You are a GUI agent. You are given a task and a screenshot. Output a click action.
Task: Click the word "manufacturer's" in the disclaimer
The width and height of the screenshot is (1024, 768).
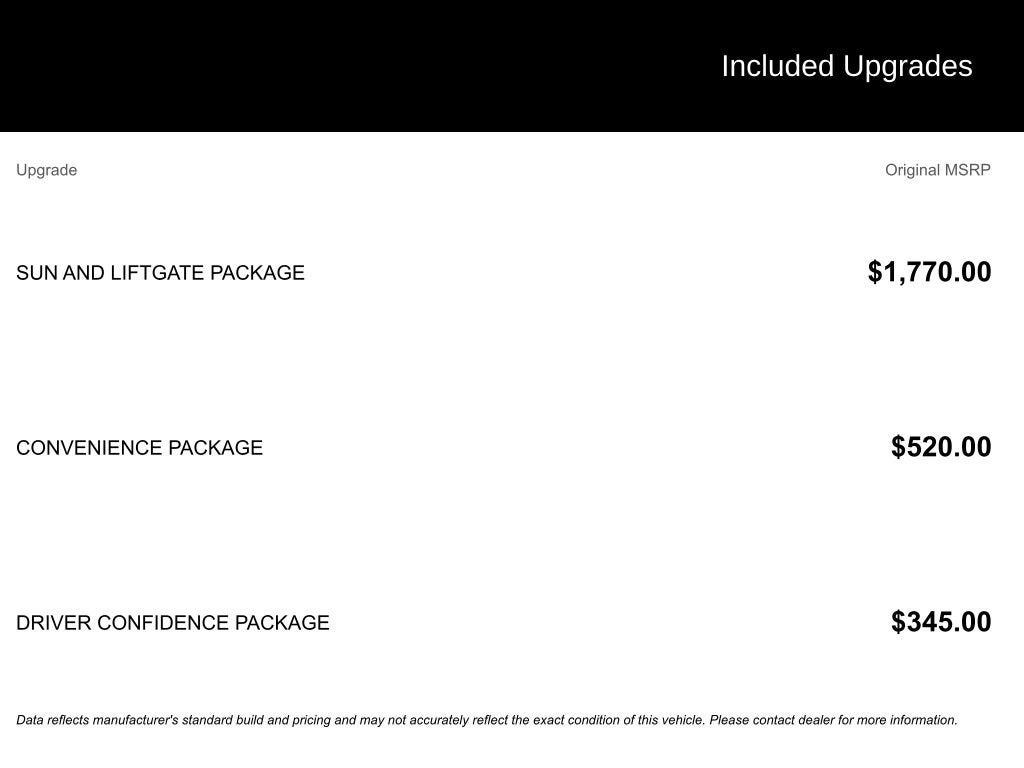click(x=135, y=720)
